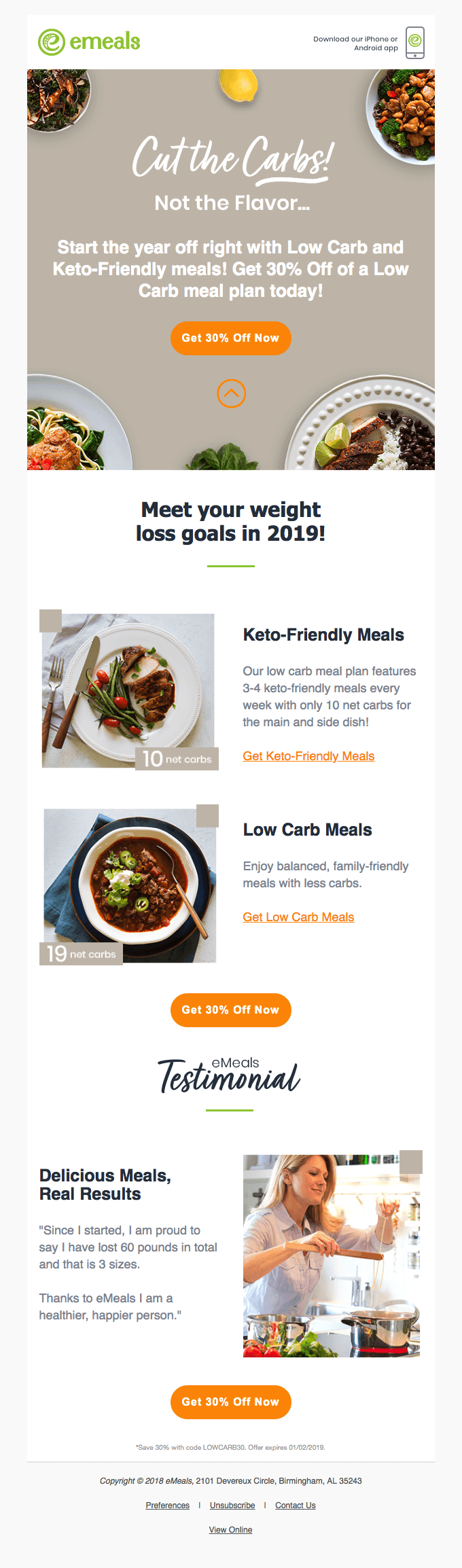Click the phone app download icon
This screenshot has width=462, height=1568.
tap(415, 43)
